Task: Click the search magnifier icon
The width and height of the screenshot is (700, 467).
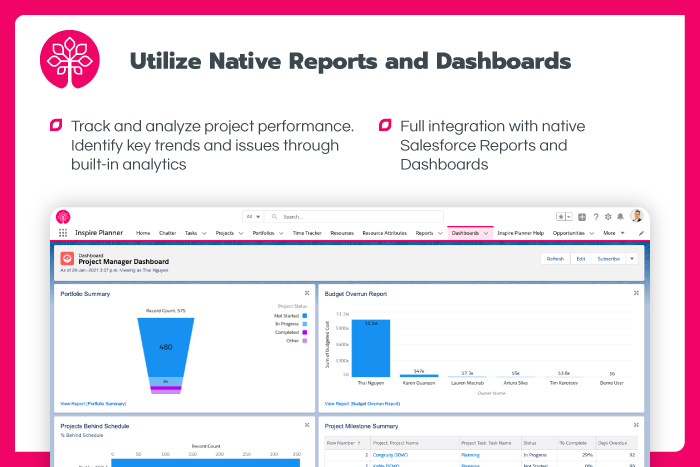Action: click(x=275, y=217)
